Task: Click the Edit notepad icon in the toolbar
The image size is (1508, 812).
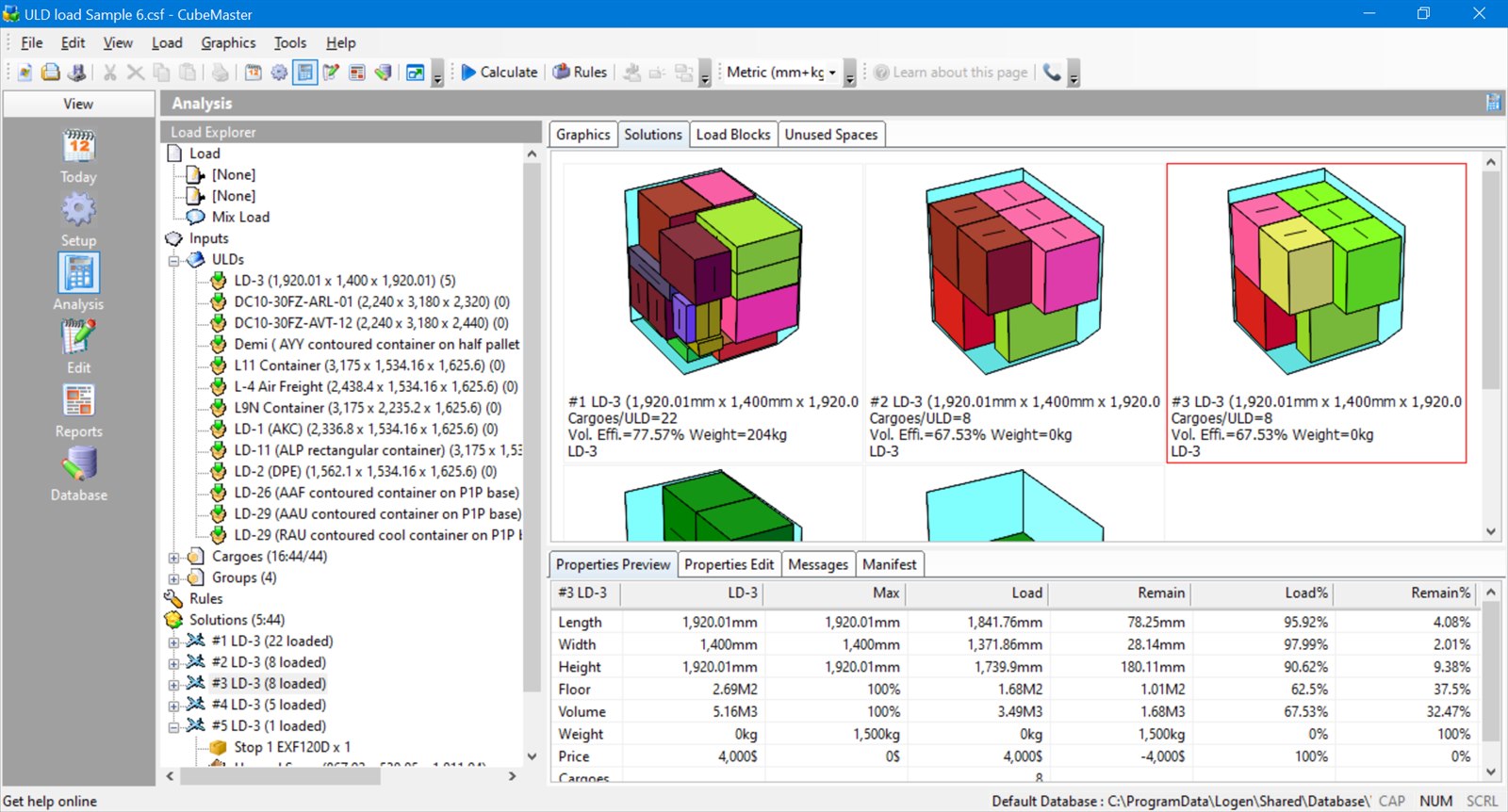Action: [x=331, y=73]
